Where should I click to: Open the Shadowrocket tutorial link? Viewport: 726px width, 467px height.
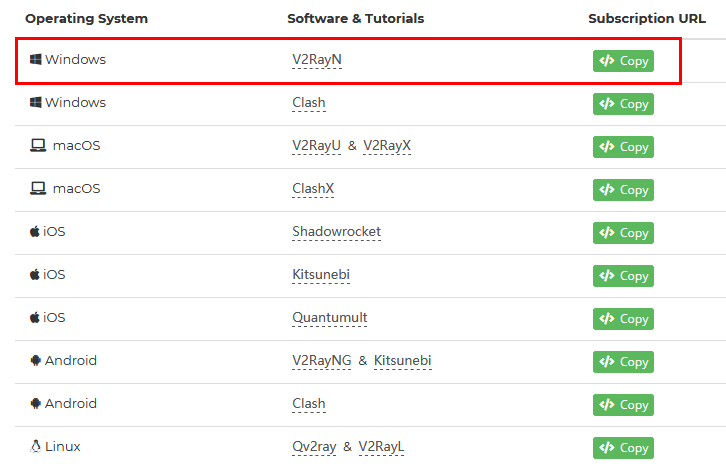click(336, 232)
